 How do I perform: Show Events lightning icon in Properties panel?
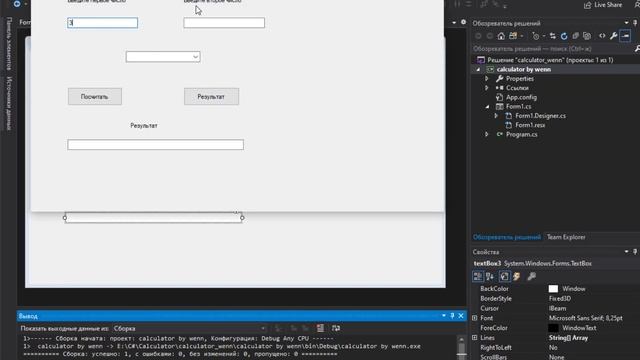(517, 277)
